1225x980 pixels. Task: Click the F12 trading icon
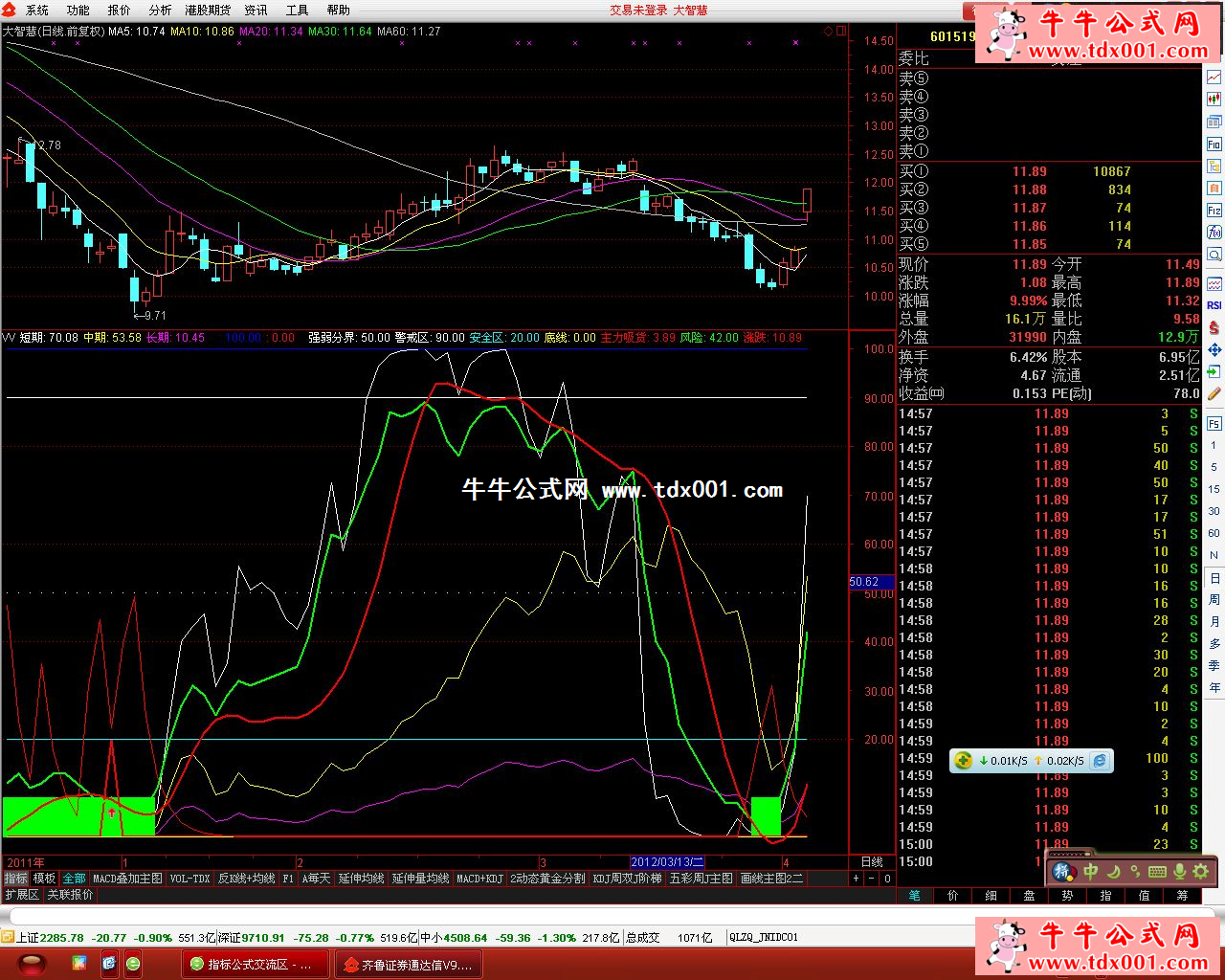(1214, 211)
